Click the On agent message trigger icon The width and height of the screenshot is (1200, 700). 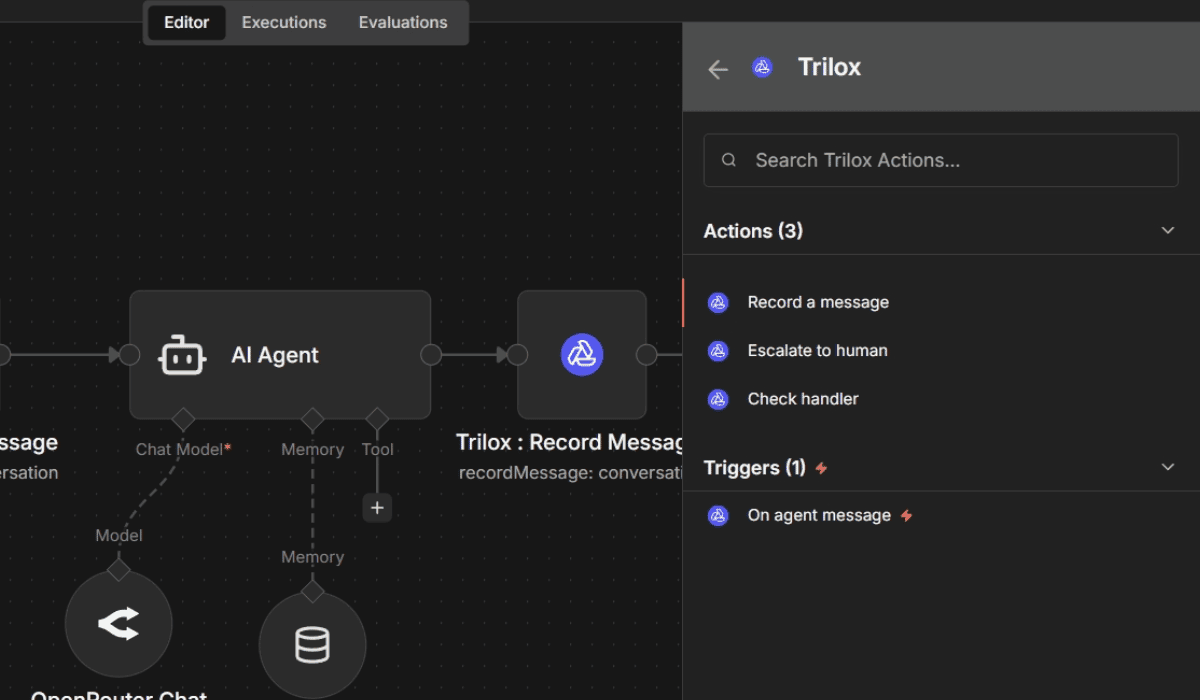[717, 515]
